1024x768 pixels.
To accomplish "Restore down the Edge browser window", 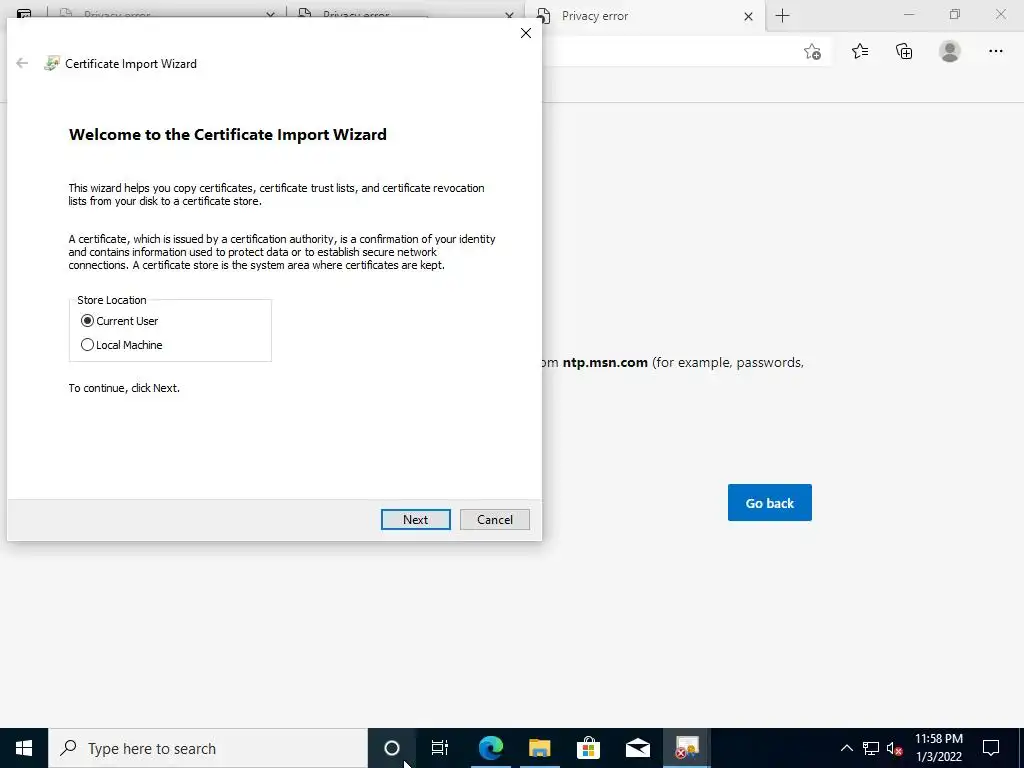I will point(955,14).
